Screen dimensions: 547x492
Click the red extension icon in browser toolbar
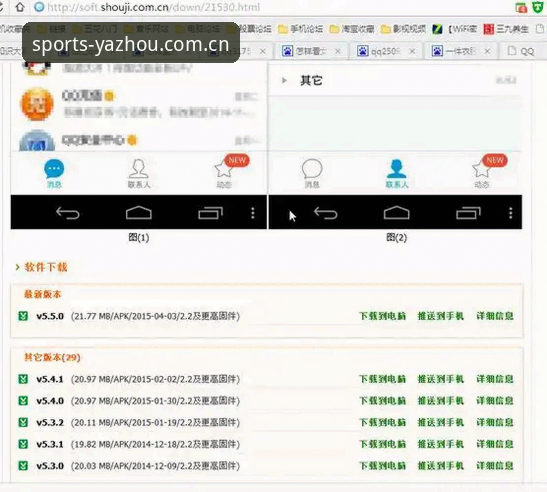pos(521,7)
